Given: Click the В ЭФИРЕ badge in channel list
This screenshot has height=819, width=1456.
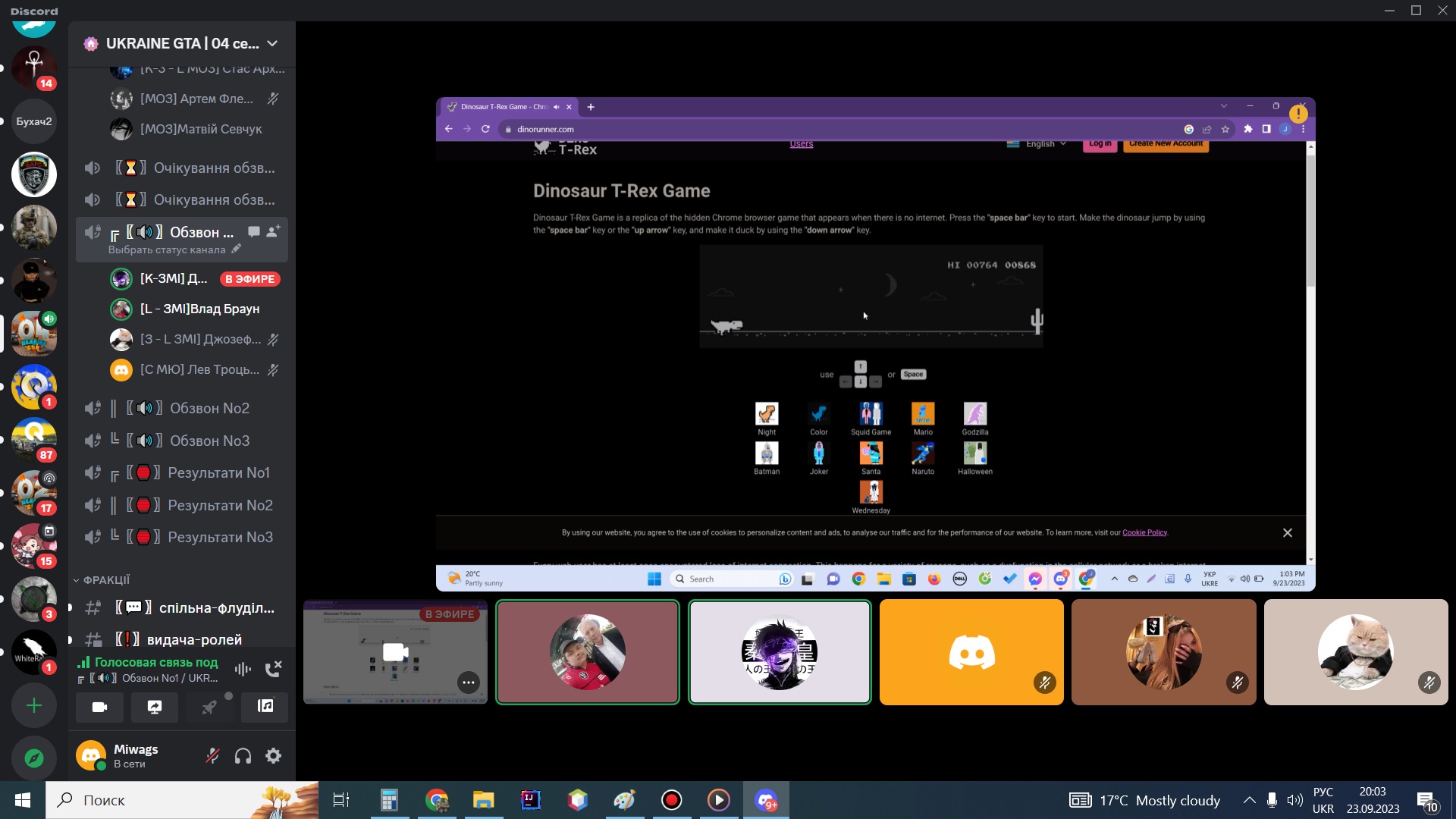Looking at the screenshot, I should [x=250, y=279].
